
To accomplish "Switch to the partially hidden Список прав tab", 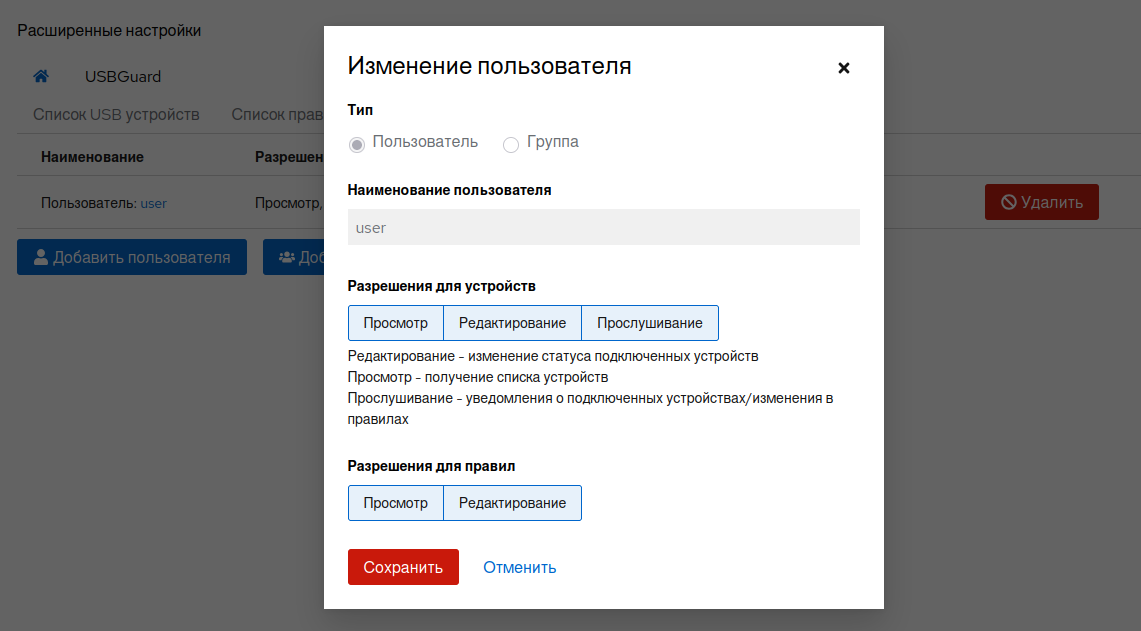I will (x=276, y=115).
